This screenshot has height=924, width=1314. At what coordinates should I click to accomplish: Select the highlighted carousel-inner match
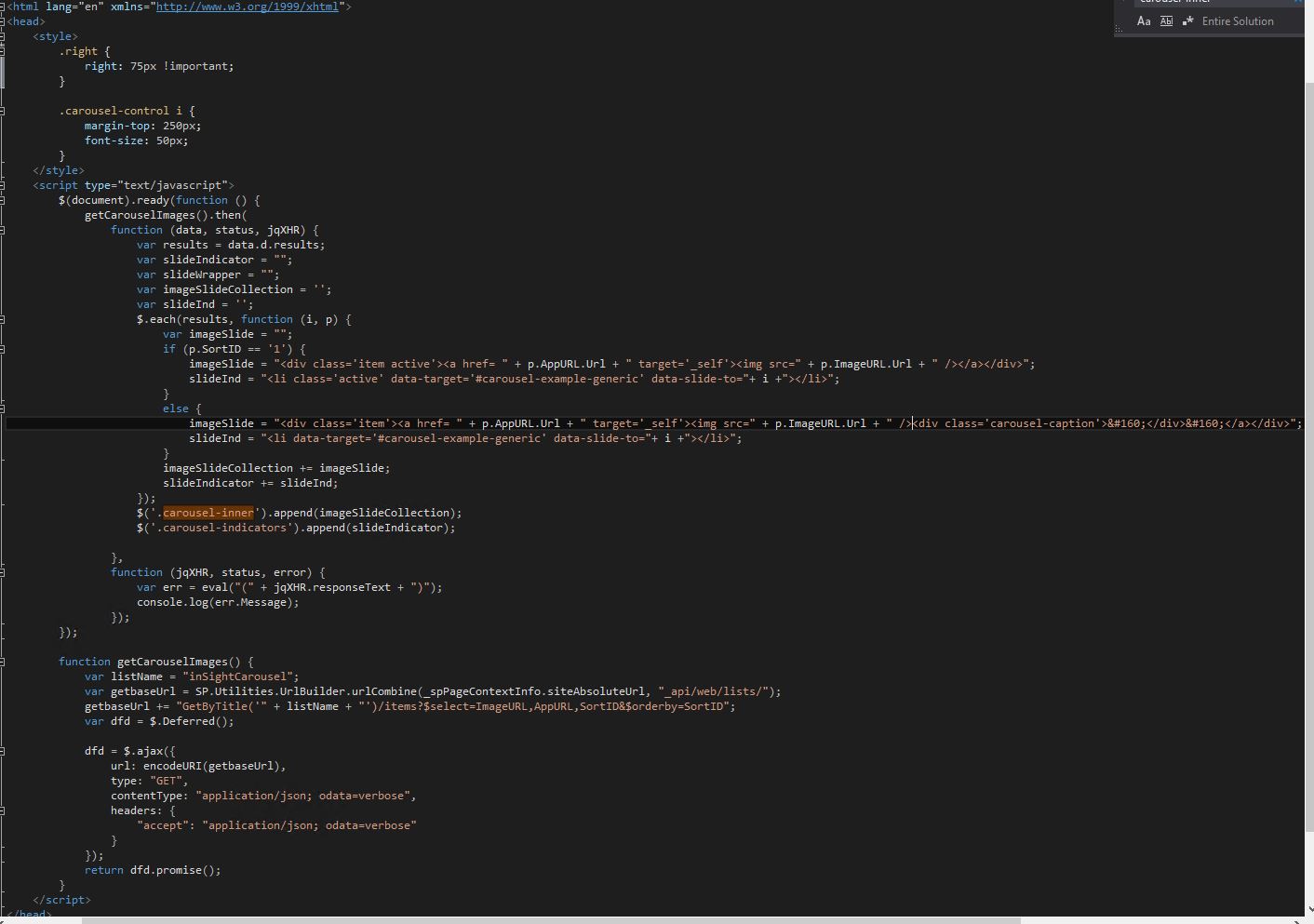(x=208, y=512)
